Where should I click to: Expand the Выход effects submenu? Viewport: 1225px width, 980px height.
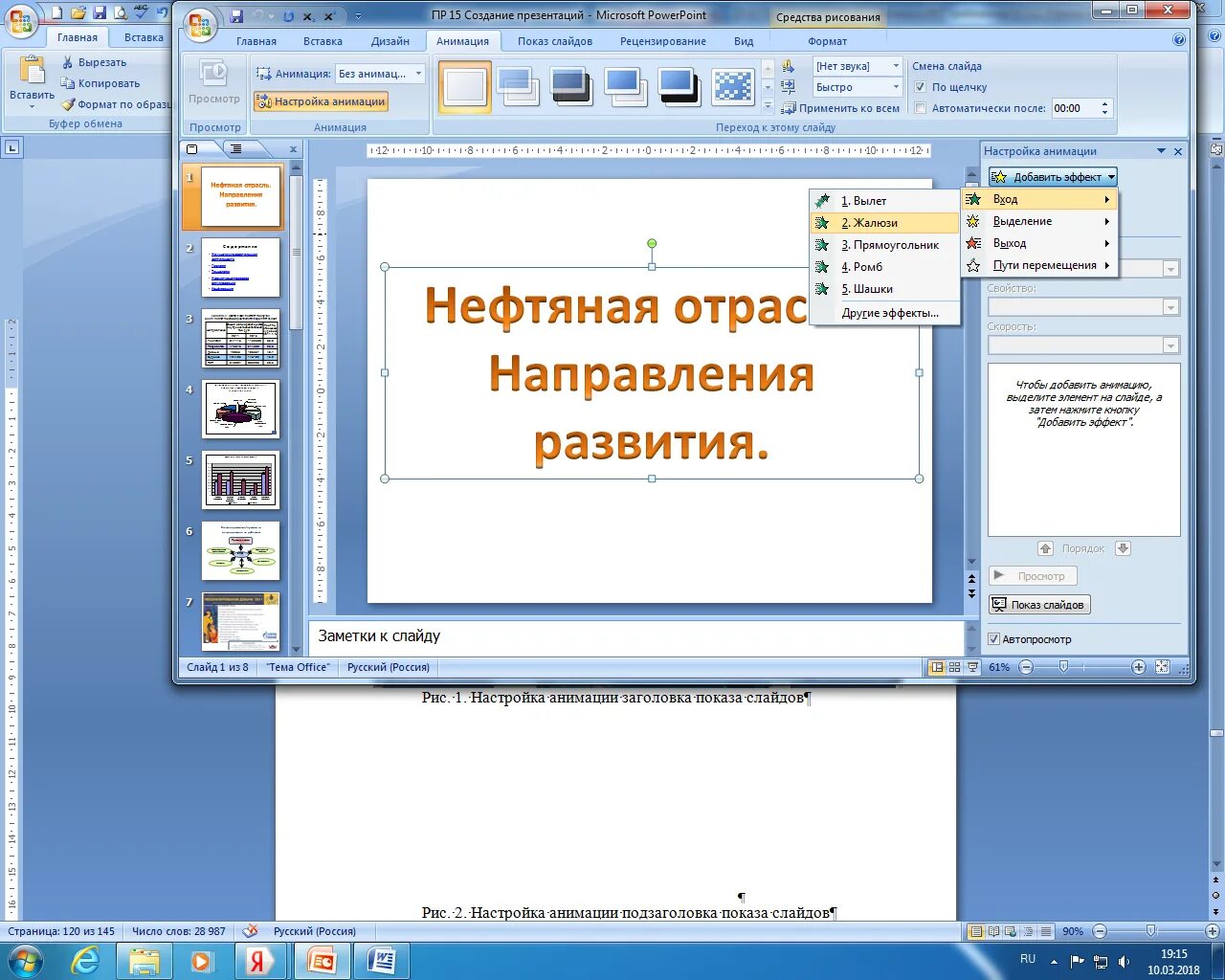pos(1040,243)
